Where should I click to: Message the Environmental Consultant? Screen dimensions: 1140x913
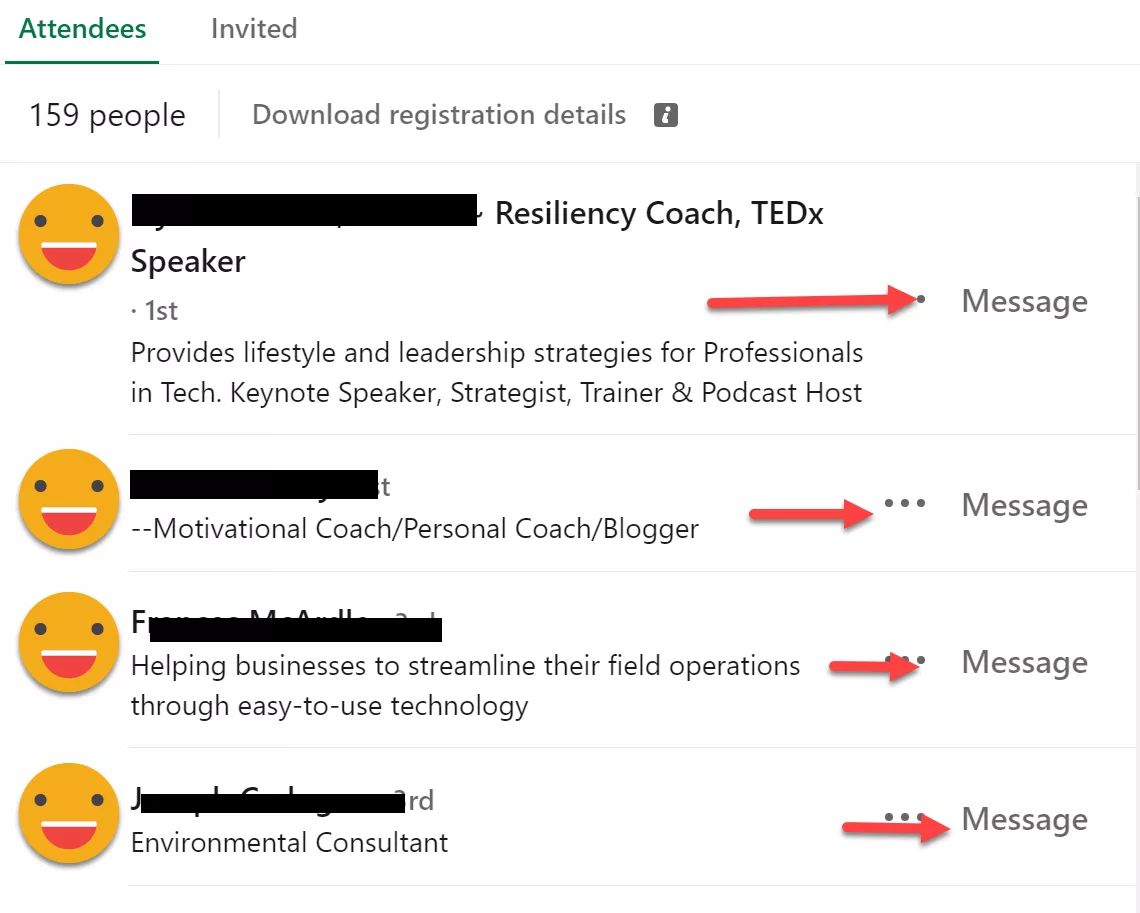click(1024, 818)
